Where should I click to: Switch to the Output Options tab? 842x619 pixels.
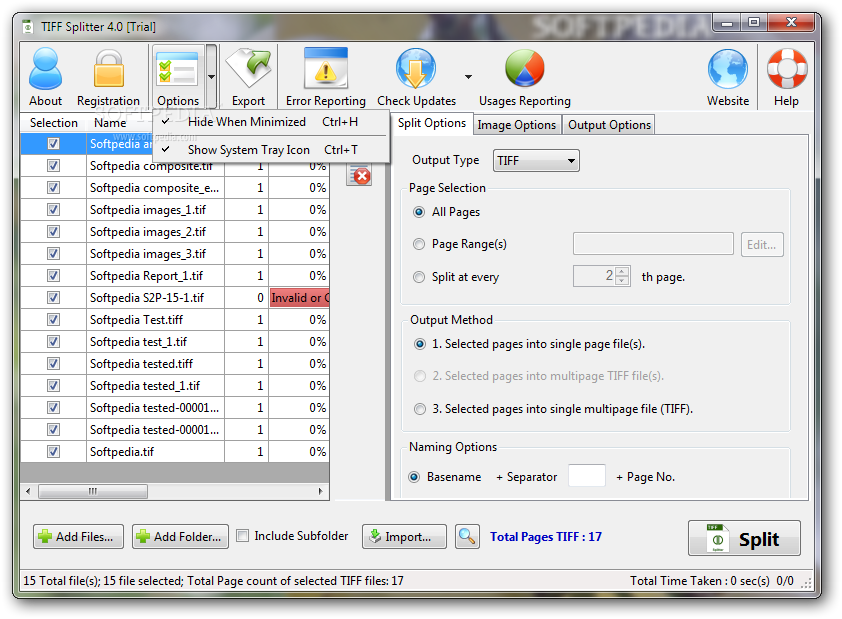(609, 125)
